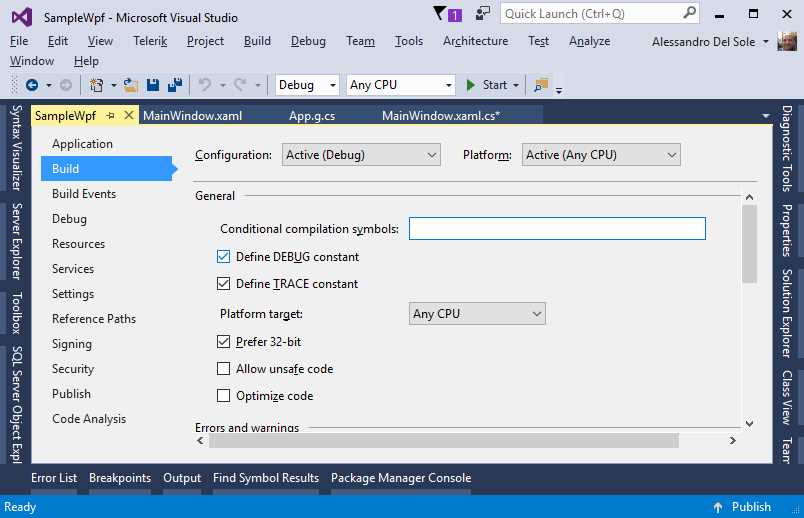Click the Publish up-arrow icon in the status bar

pos(718,507)
